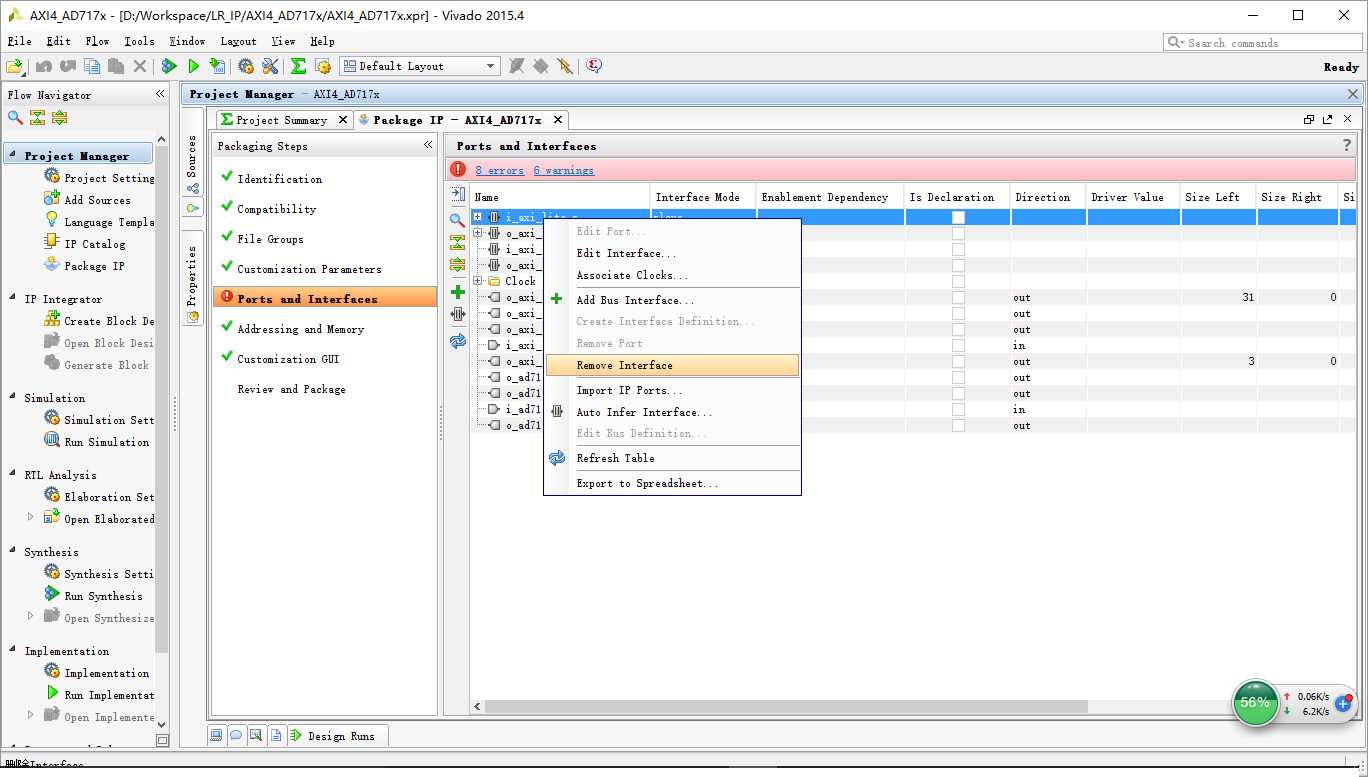This screenshot has width=1368, height=777.
Task: Click the ports table collapse all icon
Action: tap(457, 242)
